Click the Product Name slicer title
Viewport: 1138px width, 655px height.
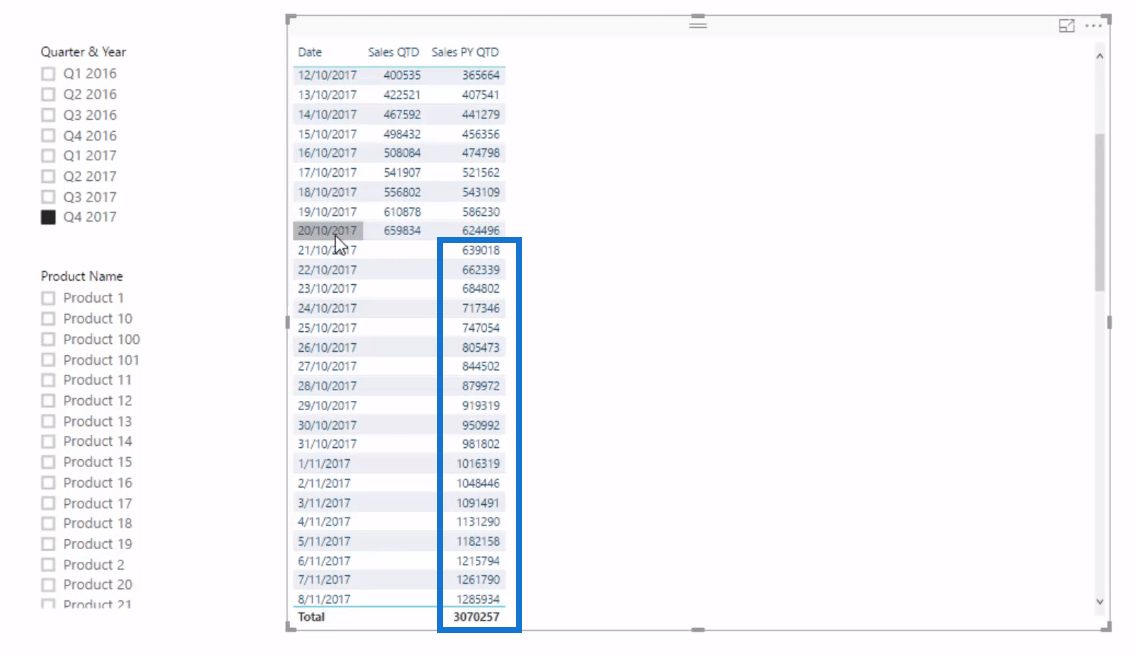tap(82, 276)
